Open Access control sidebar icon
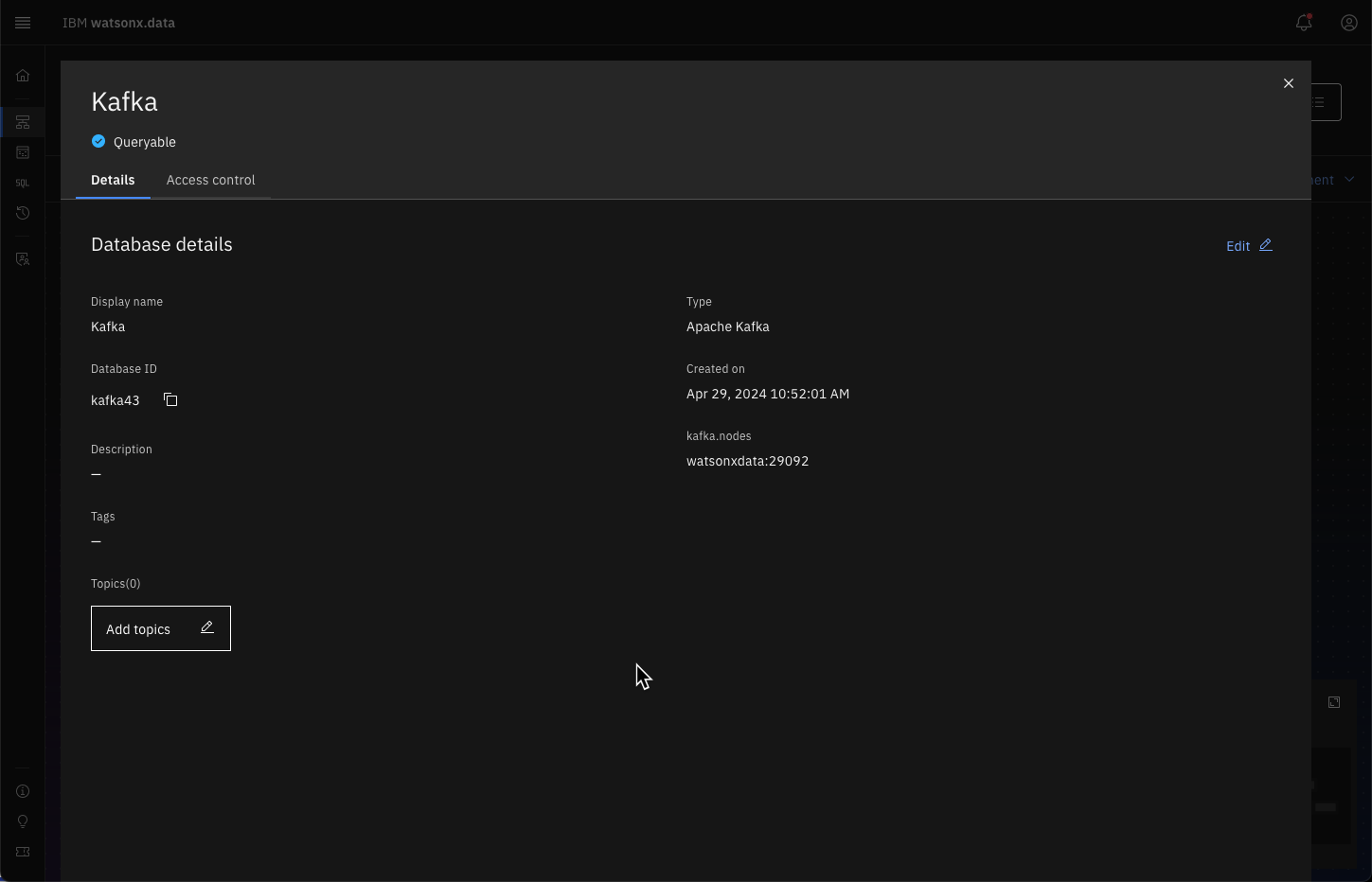This screenshot has height=882, width=1372. point(23,259)
